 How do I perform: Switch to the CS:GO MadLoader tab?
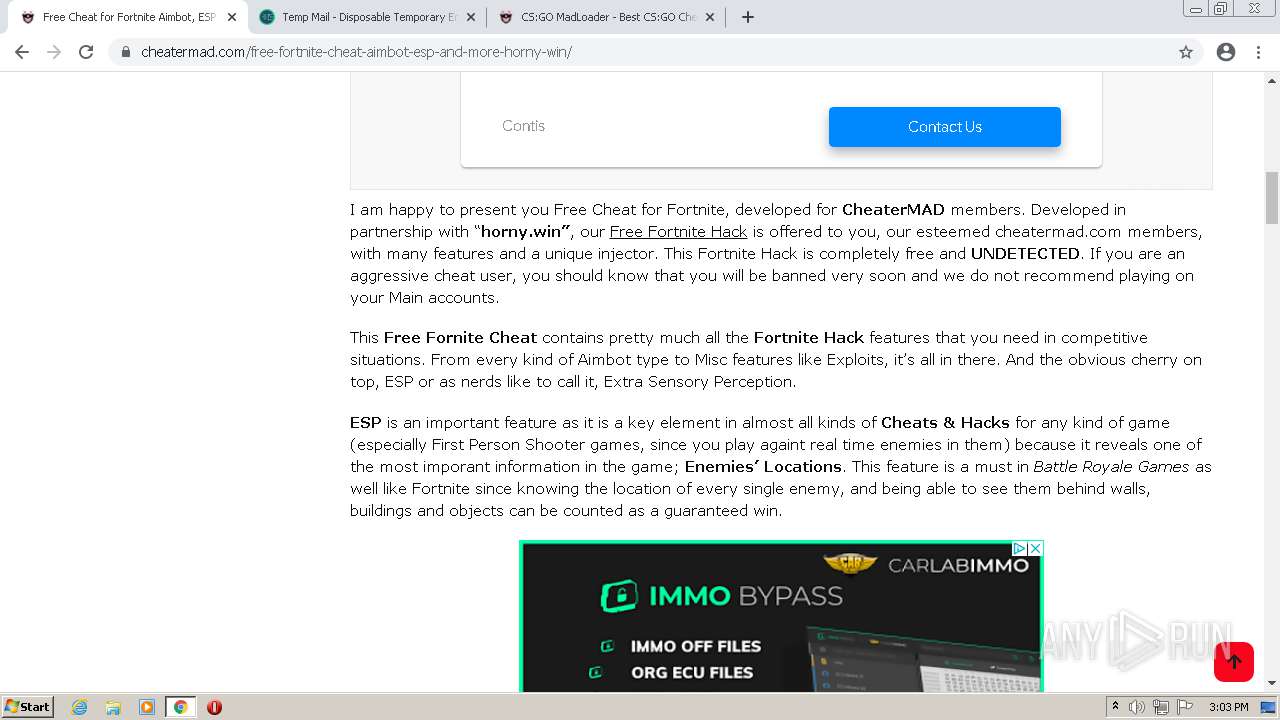coord(606,17)
